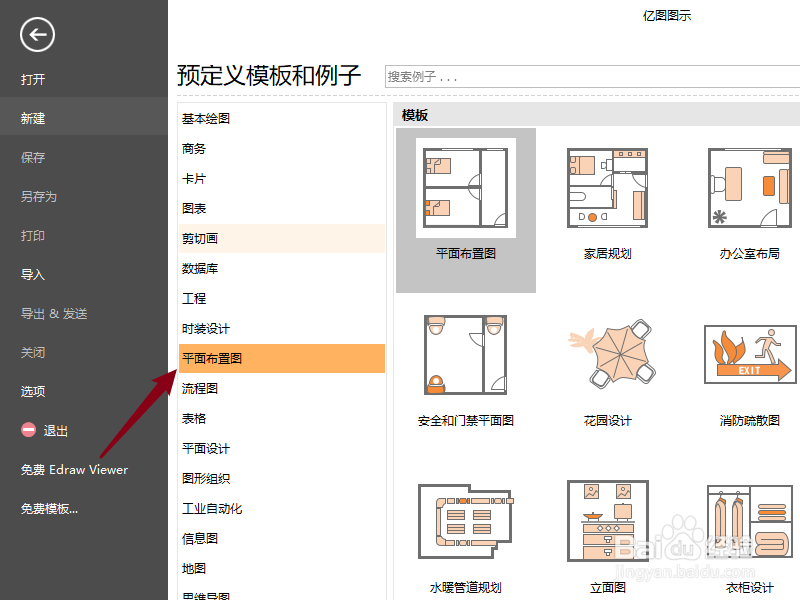Open the 立面图 template
The height and width of the screenshot is (600, 800).
(607, 520)
